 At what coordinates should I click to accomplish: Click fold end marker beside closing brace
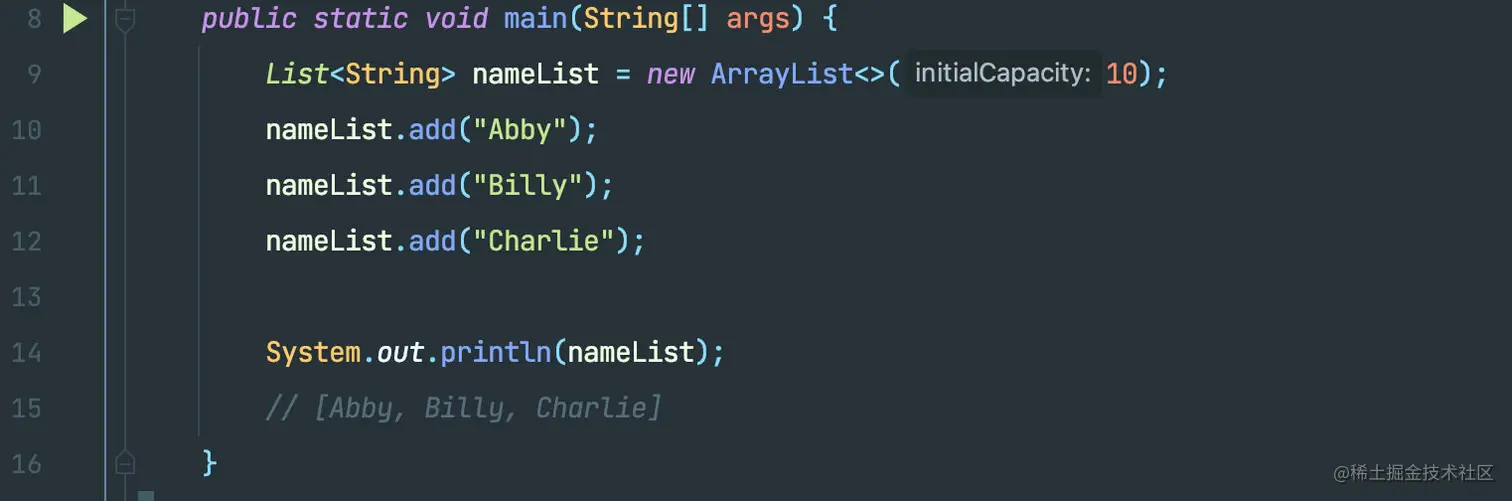pyautogui.click(x=125, y=463)
